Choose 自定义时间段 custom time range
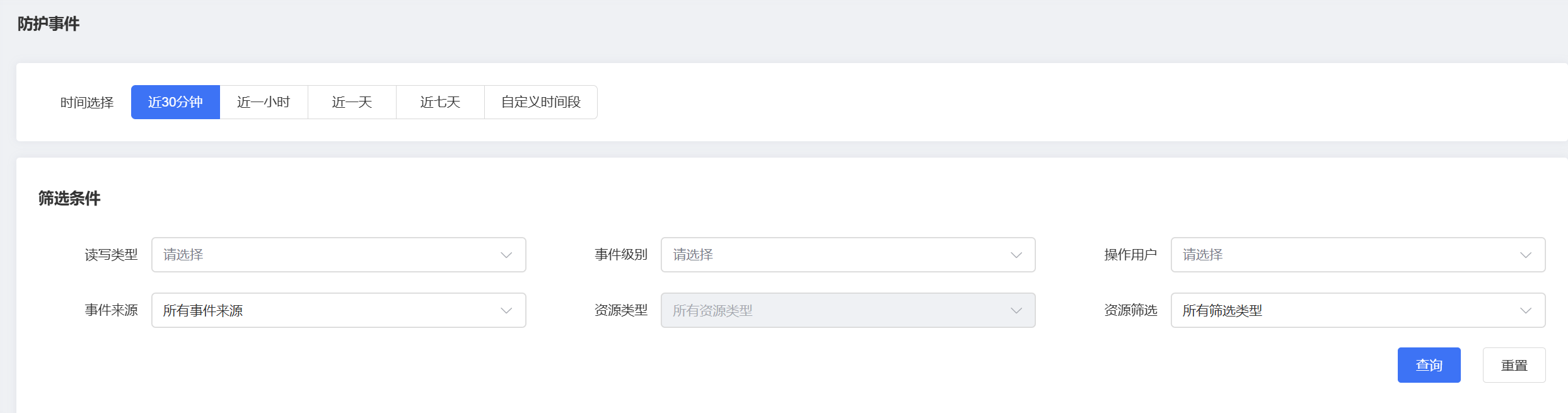Screen dimensions: 1568x413 click(x=540, y=102)
